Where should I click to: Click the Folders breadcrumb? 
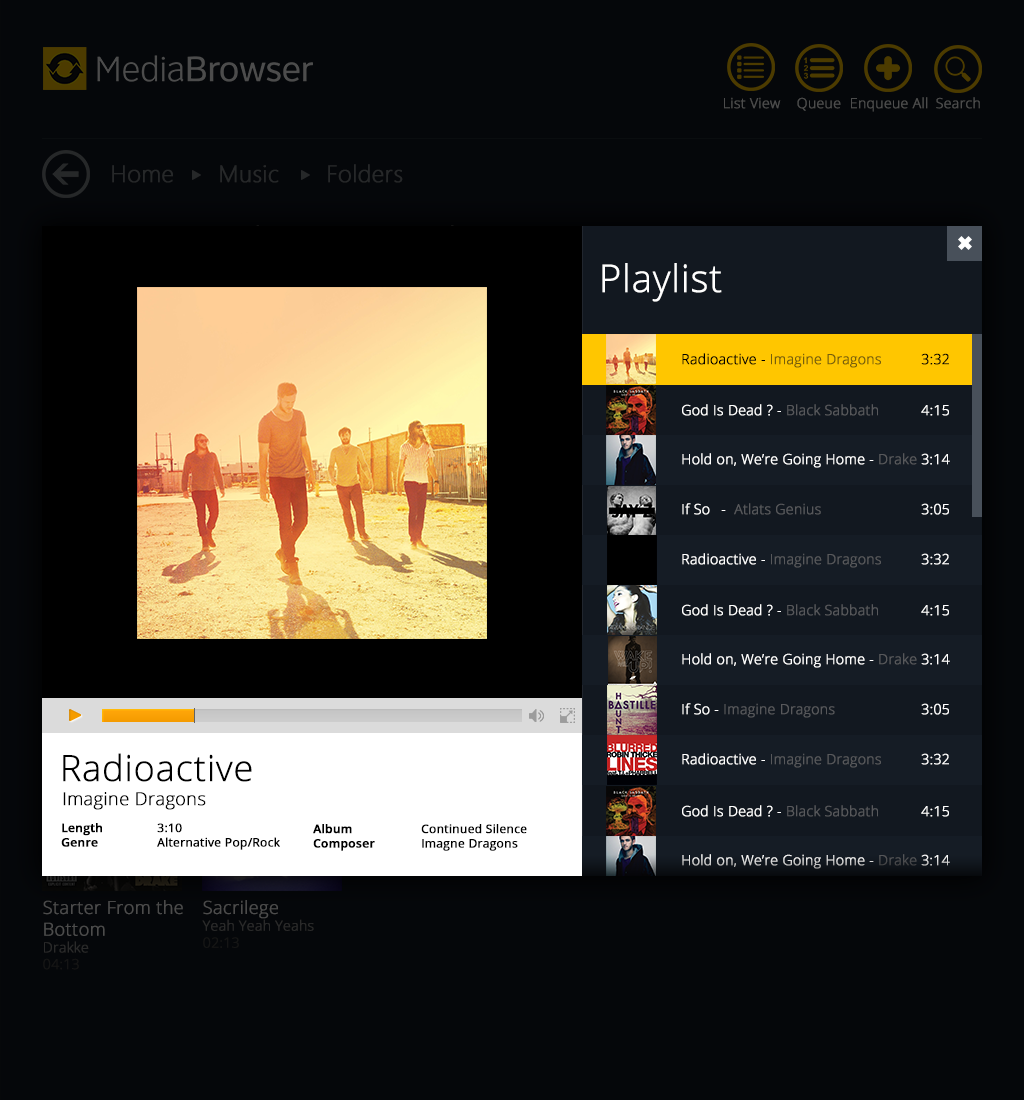point(365,174)
